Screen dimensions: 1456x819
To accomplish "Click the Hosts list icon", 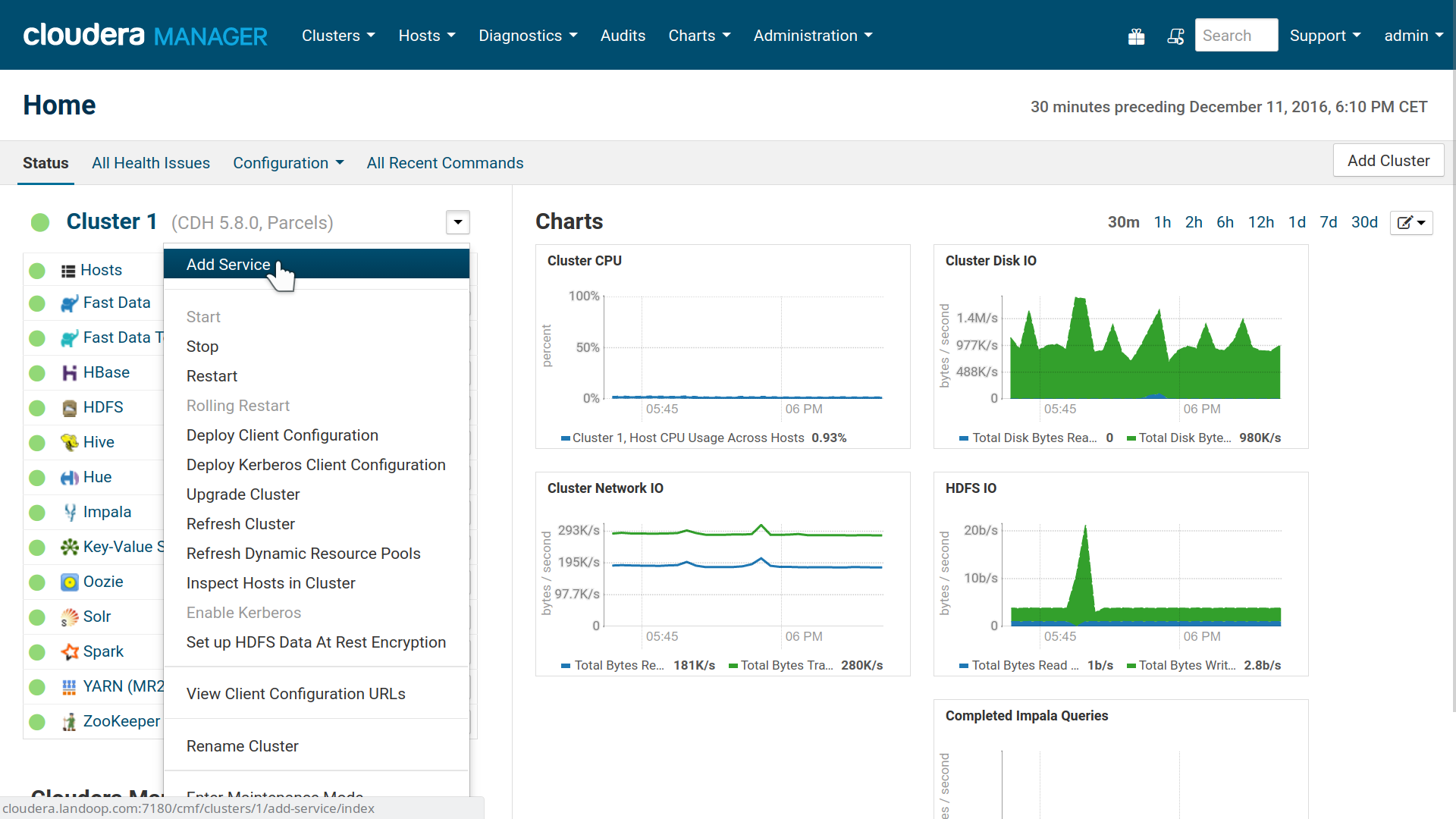I will tap(68, 271).
